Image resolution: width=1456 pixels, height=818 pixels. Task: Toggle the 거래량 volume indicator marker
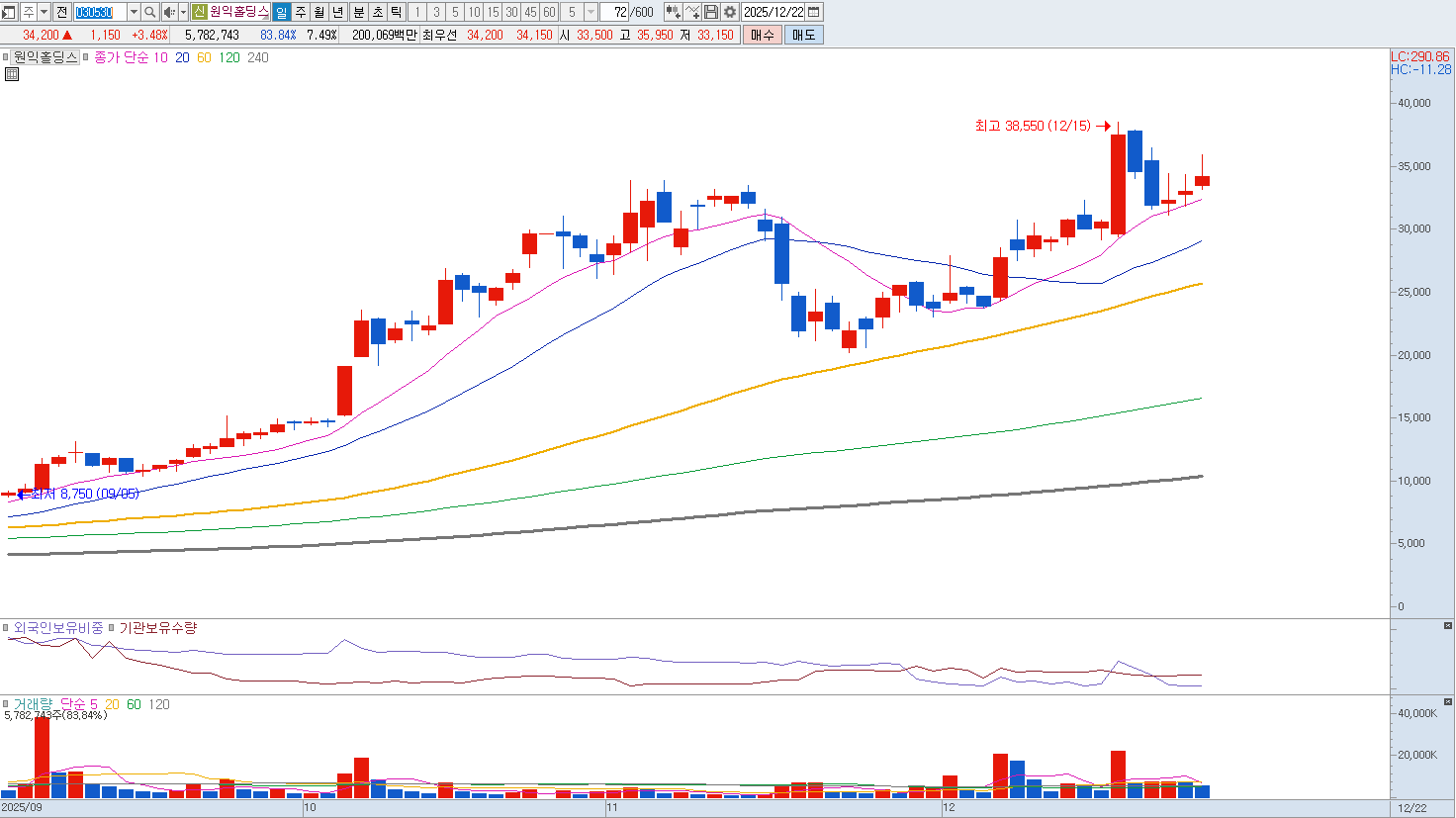(x=6, y=704)
